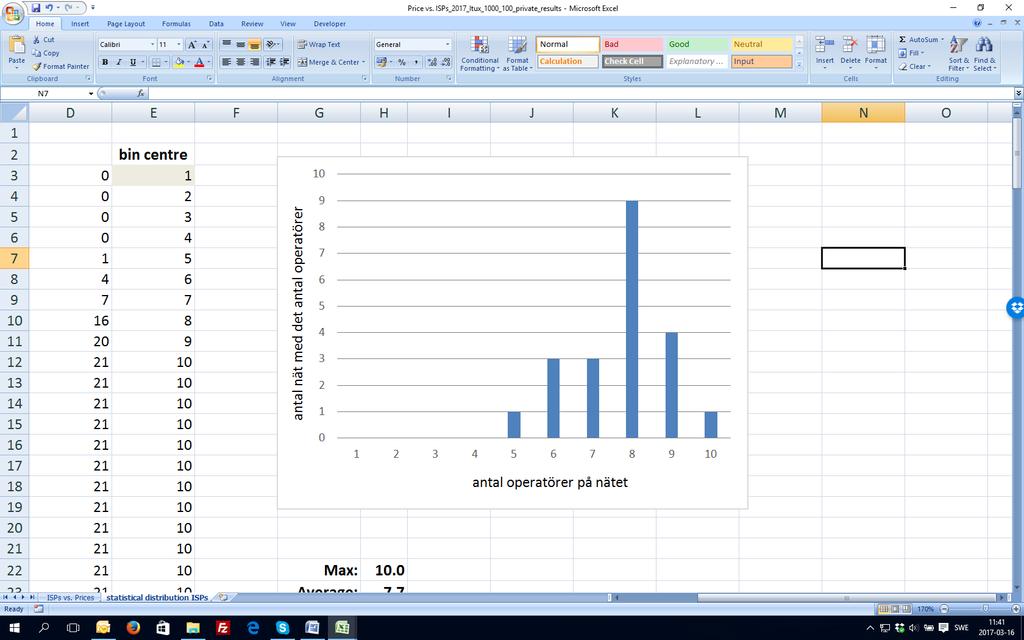Open FileZilla from the taskbar
1024x640 pixels.
tap(223, 628)
